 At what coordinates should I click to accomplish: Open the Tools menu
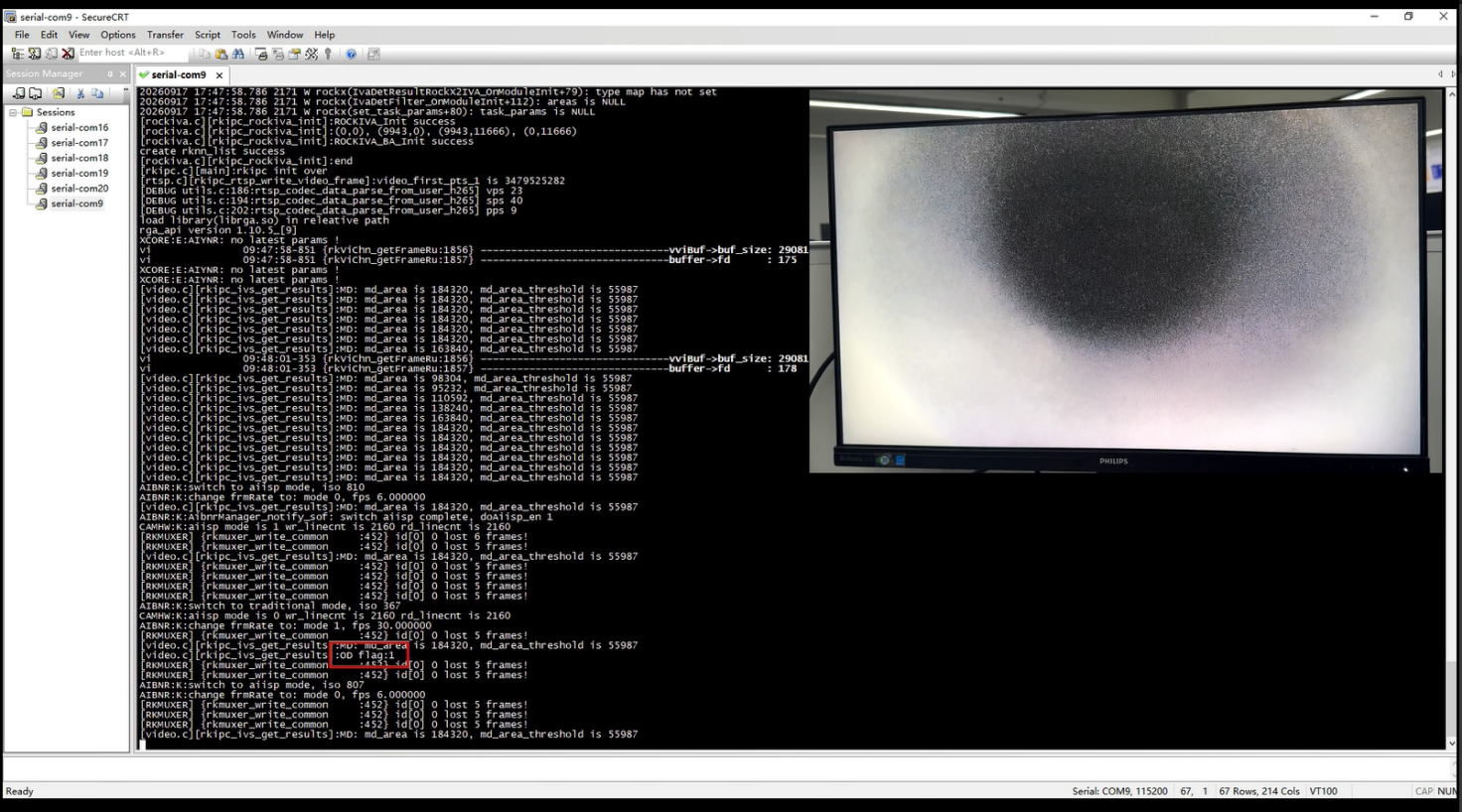pyautogui.click(x=243, y=35)
